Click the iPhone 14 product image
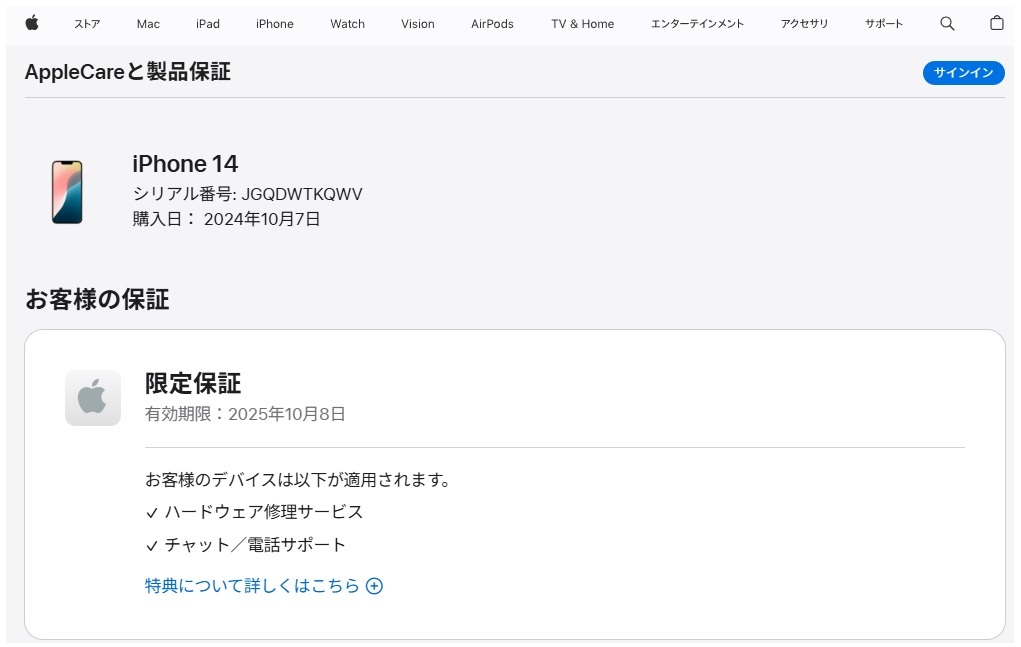 67,192
